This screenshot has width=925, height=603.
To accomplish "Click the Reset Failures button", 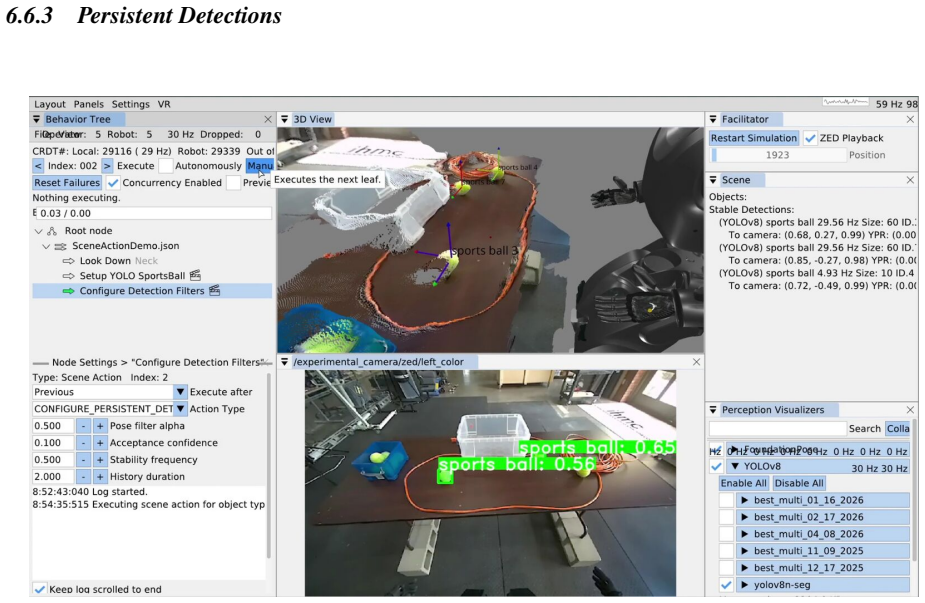I will 67,182.
